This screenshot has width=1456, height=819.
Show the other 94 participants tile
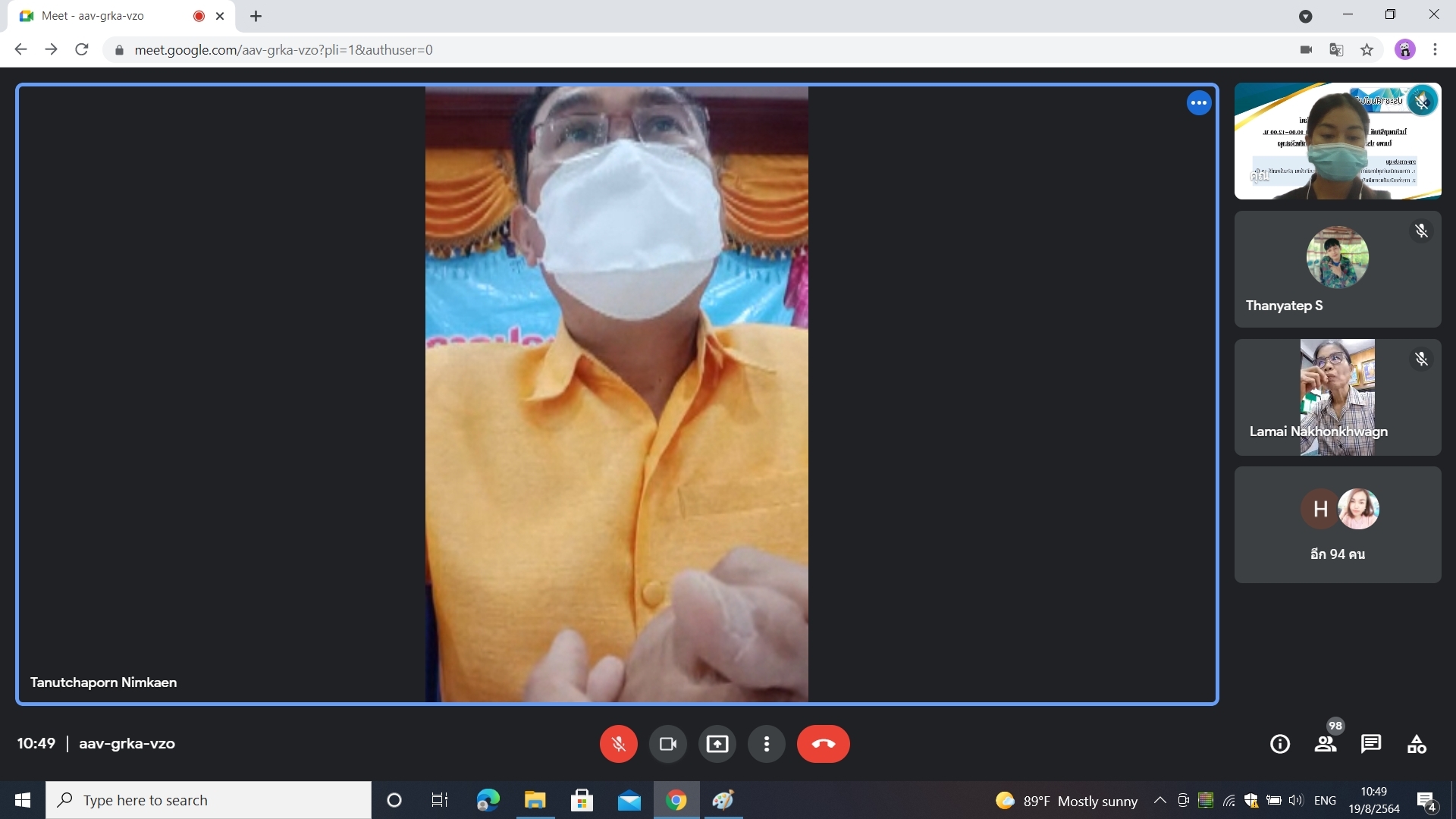tap(1337, 525)
